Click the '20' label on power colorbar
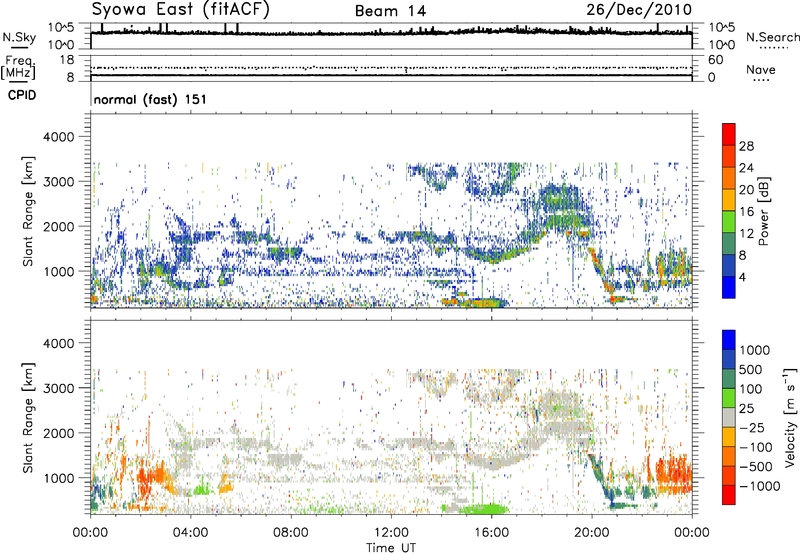Screen dimensions: 800x554 click(x=746, y=190)
